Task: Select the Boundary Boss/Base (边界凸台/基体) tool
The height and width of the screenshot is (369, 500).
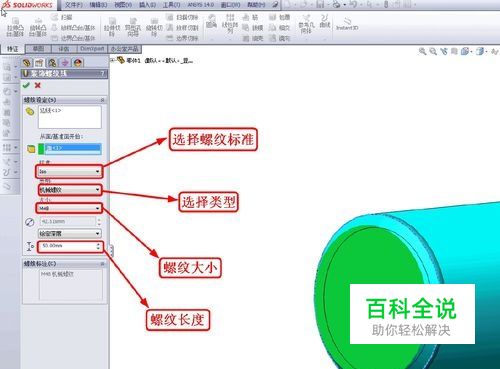Action: click(74, 38)
